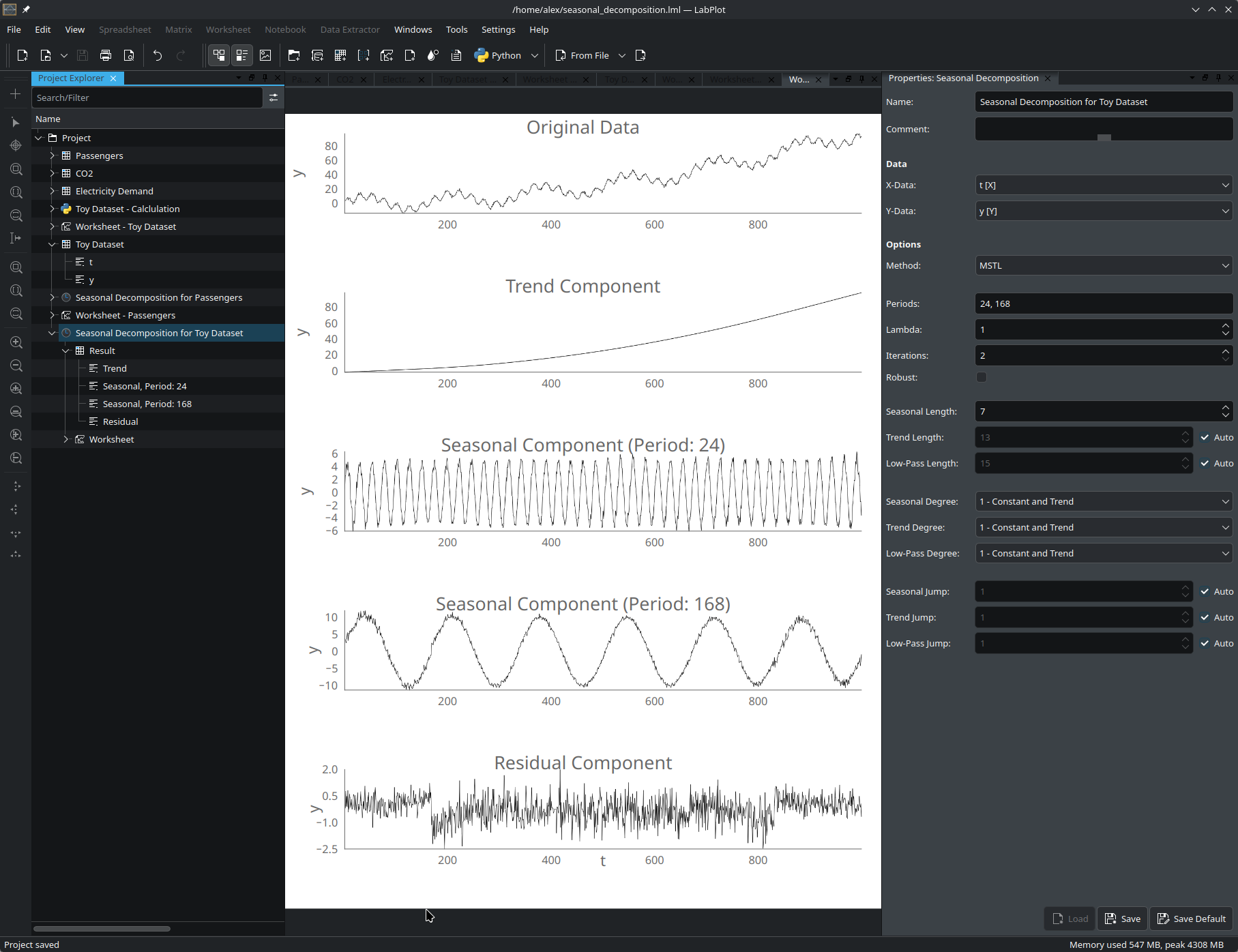
Task: Open the Seasonal Degree dropdown
Action: click(1103, 502)
